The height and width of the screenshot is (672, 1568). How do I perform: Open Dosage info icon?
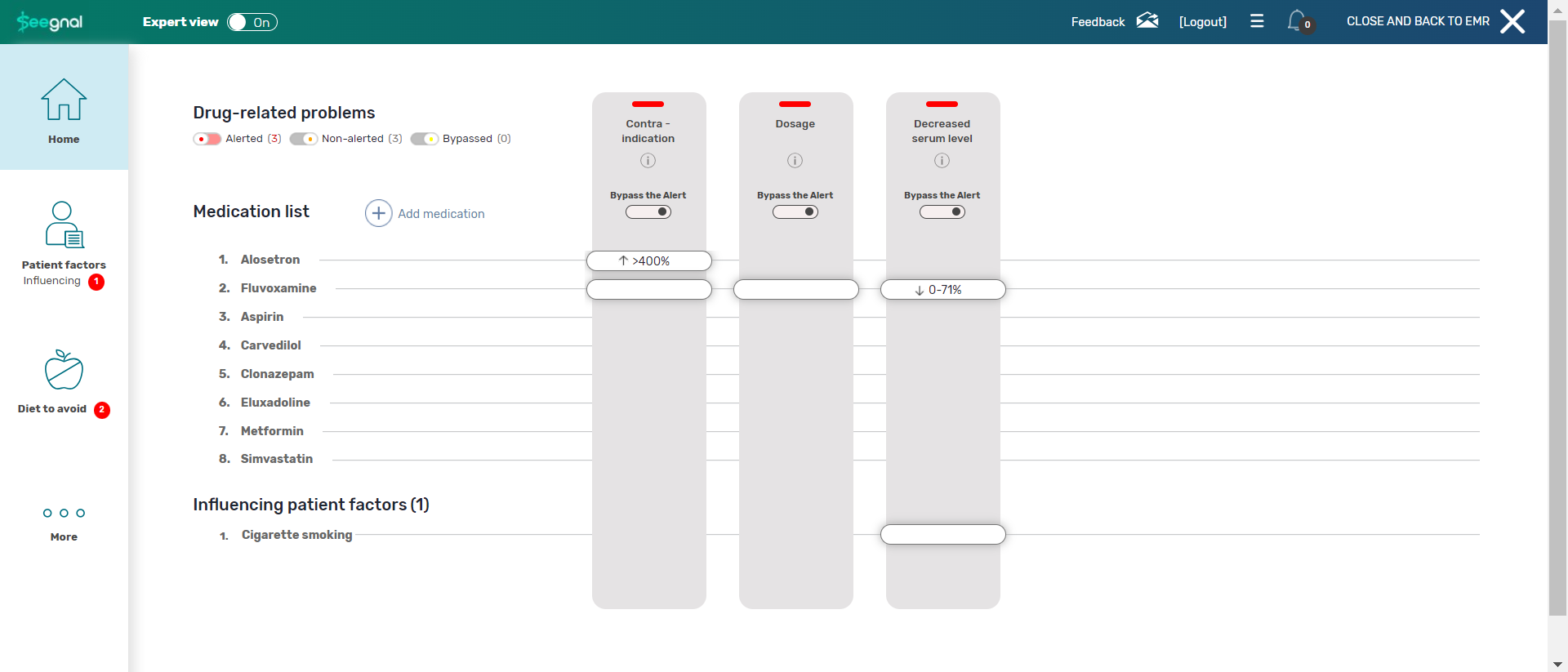(x=795, y=160)
